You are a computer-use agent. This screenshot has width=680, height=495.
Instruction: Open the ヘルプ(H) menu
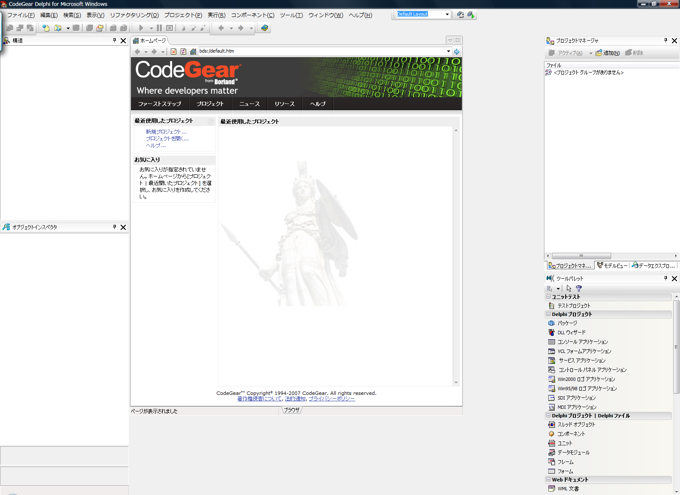click(360, 15)
